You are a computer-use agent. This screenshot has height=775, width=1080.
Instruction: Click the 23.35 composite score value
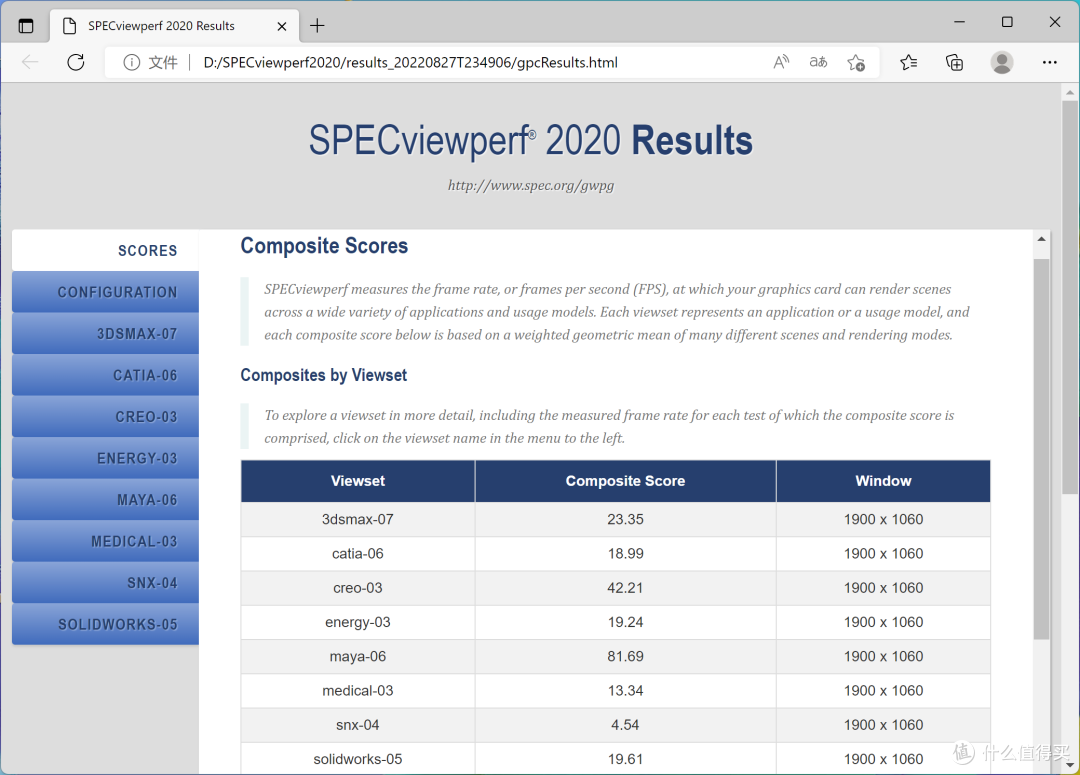tap(625, 519)
